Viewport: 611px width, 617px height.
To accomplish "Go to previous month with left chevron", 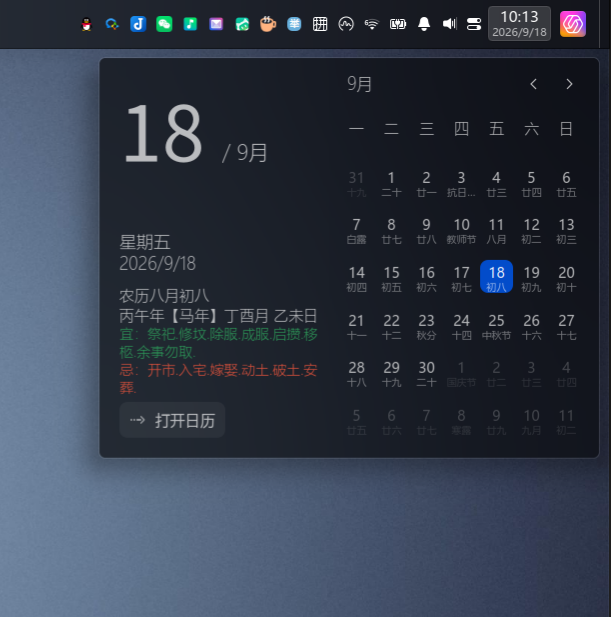I will [533, 84].
